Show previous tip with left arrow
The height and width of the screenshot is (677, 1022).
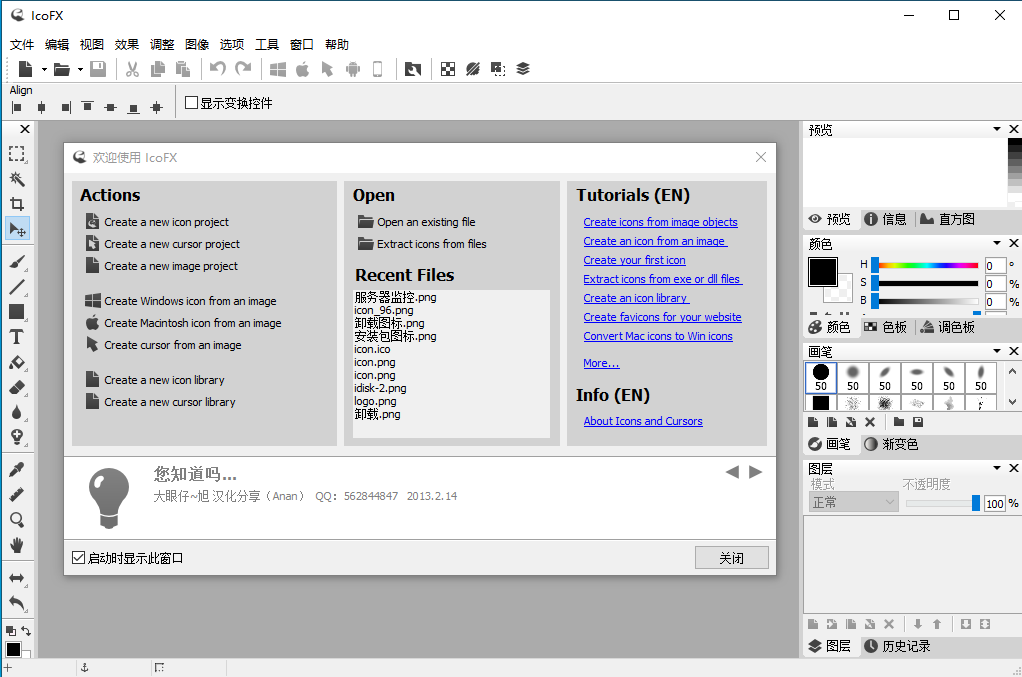[x=732, y=472]
